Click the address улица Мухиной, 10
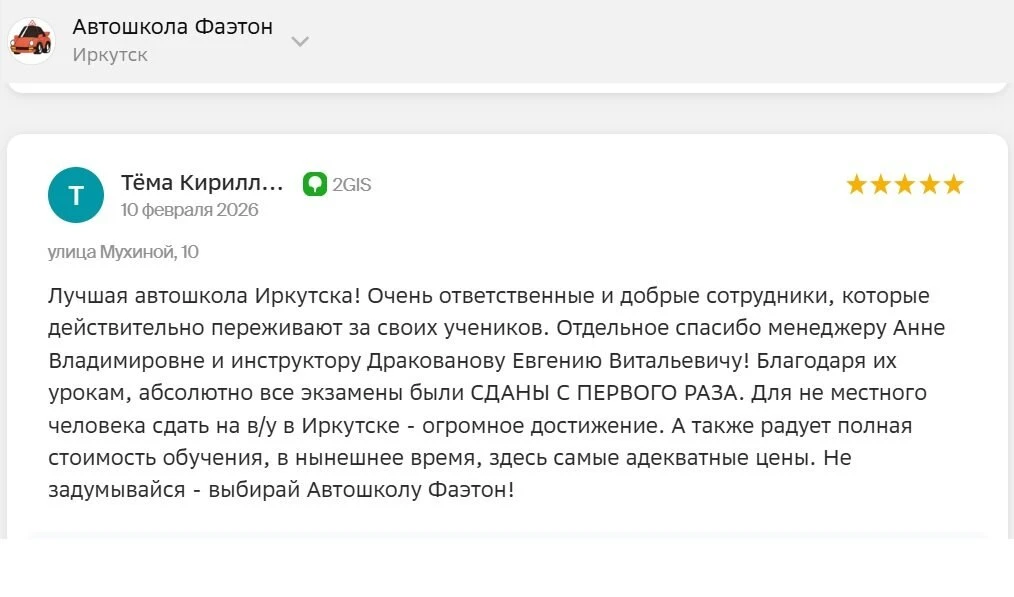 [x=123, y=252]
